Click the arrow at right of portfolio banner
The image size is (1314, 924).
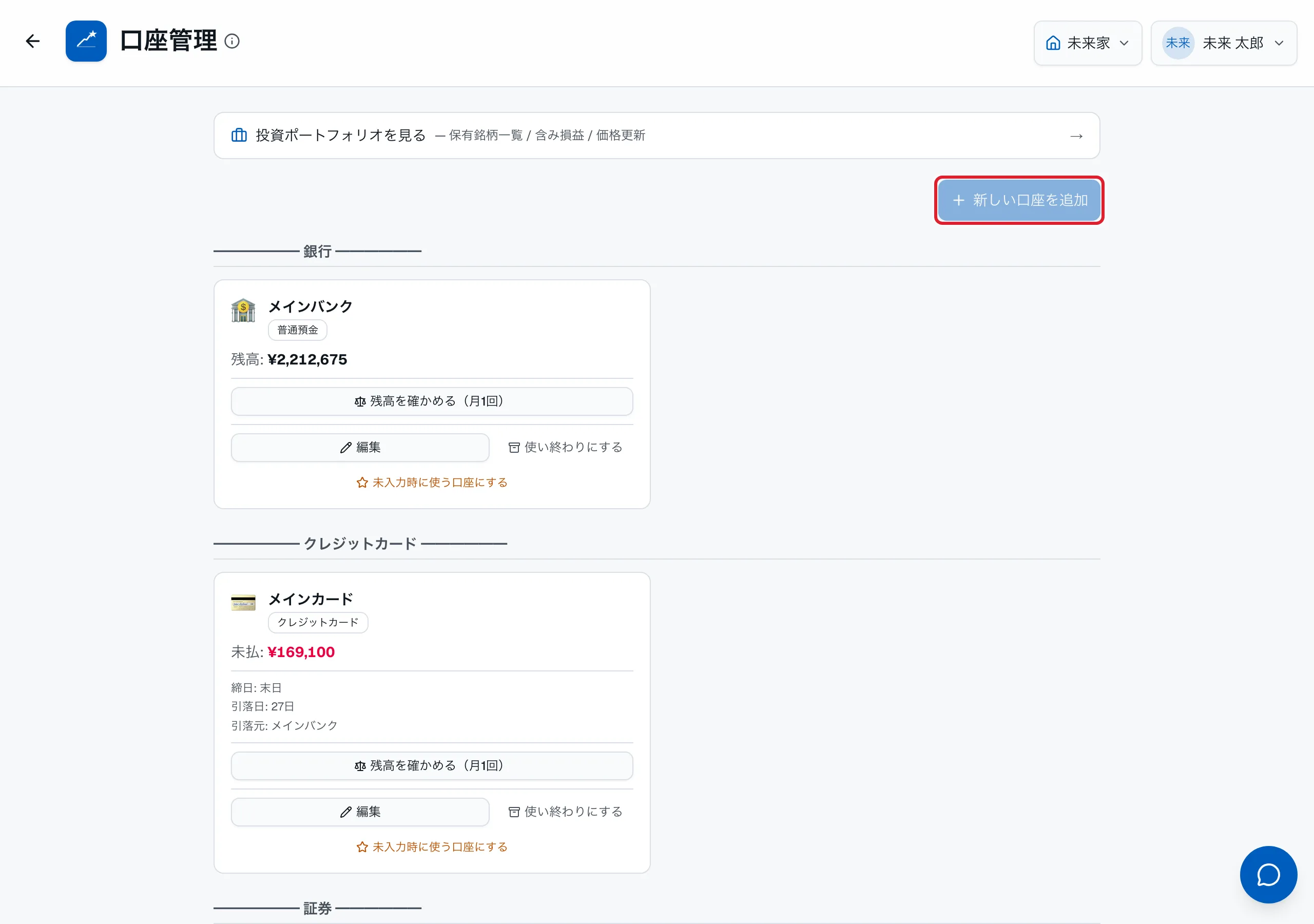coord(1076,136)
